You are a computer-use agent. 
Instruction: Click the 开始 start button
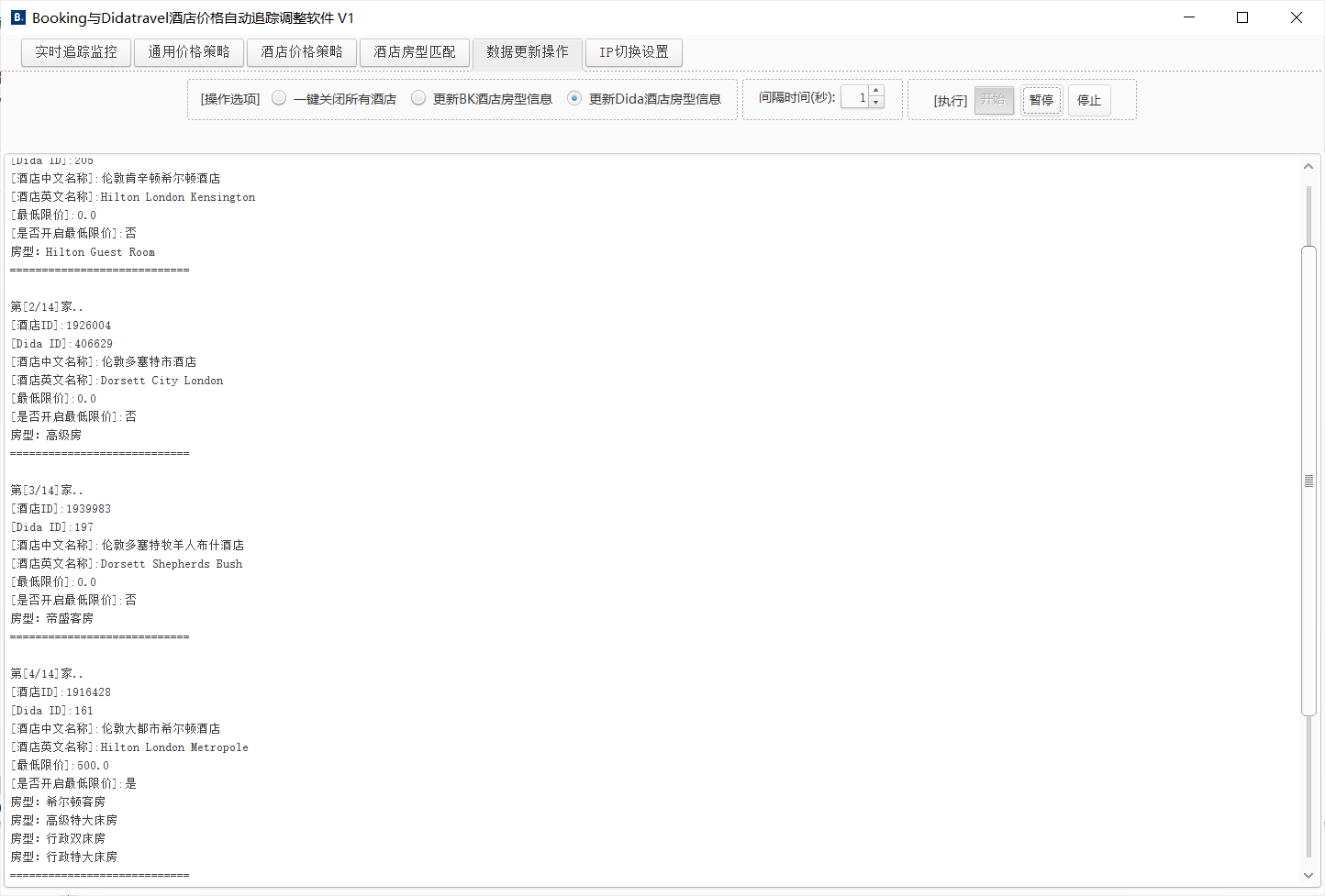click(994, 100)
